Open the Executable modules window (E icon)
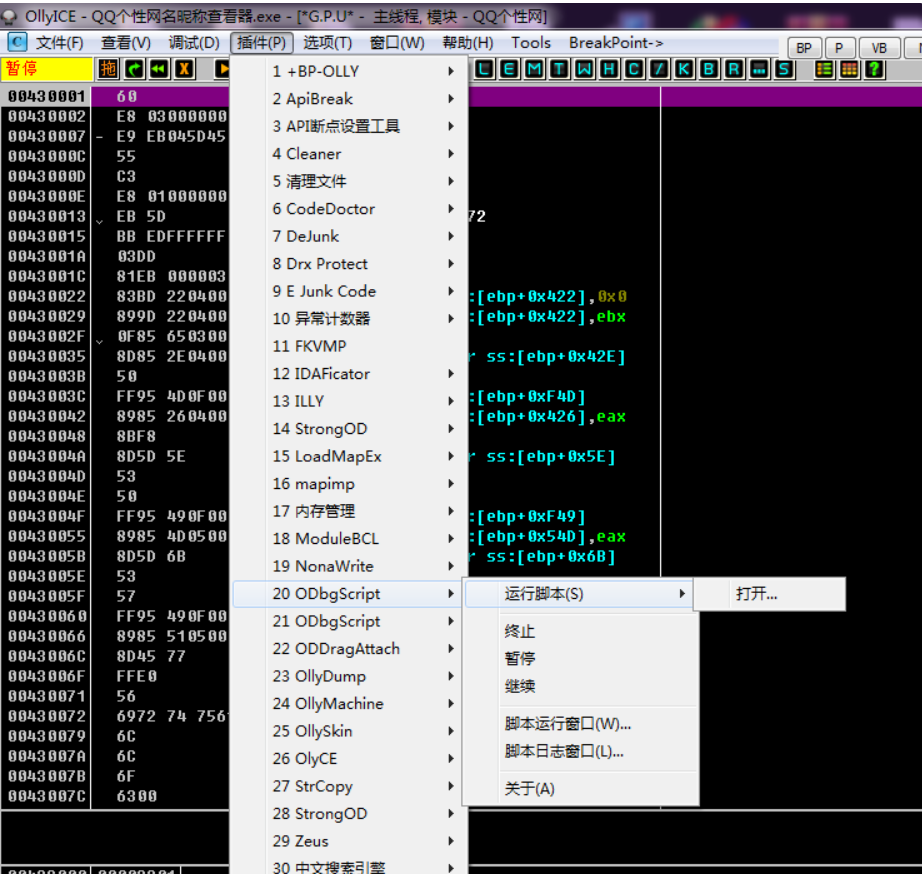This screenshot has height=874, width=922. point(510,69)
